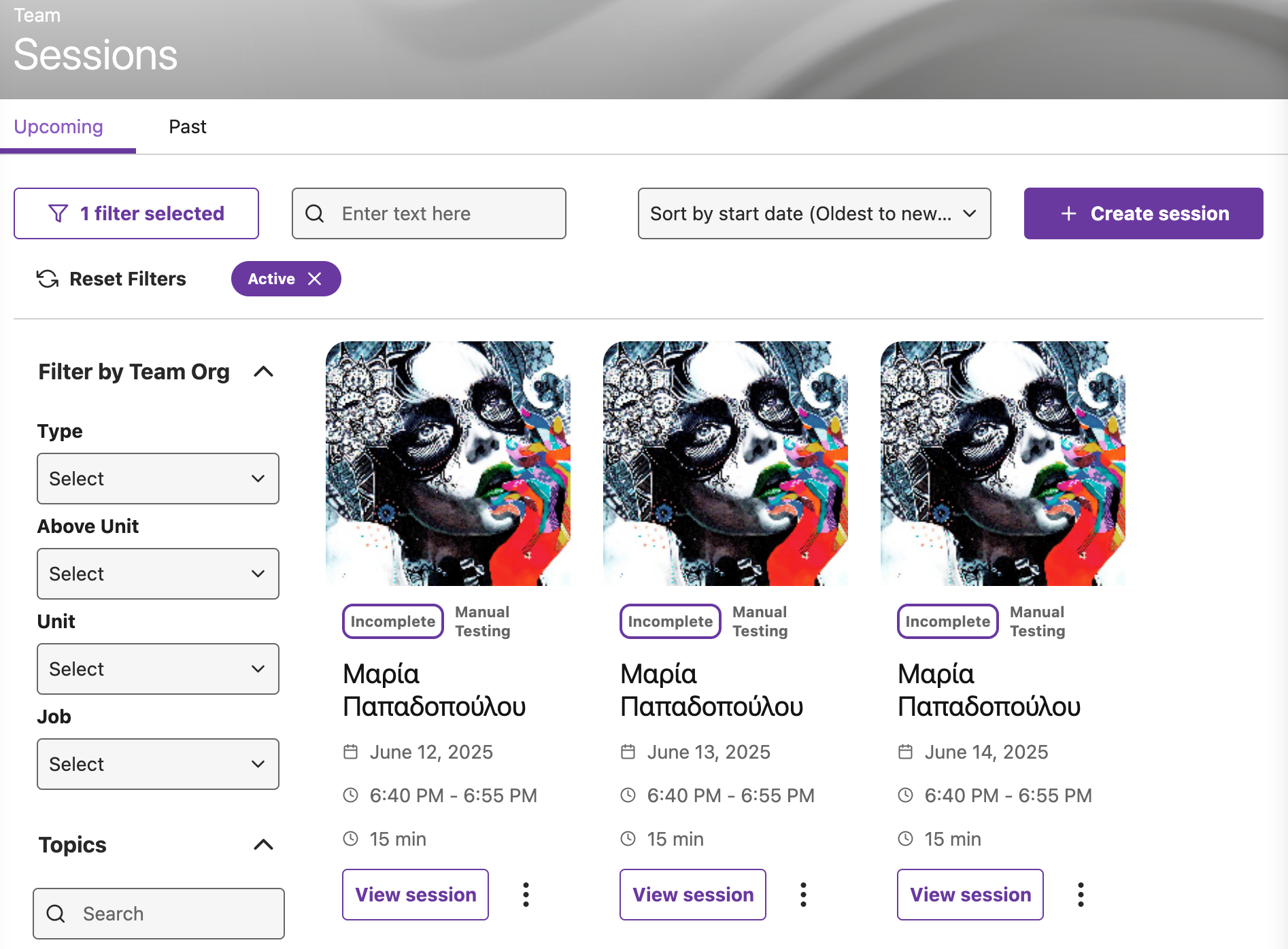Open the more options menu for June 14 session
1288x949 pixels.
tap(1081, 895)
